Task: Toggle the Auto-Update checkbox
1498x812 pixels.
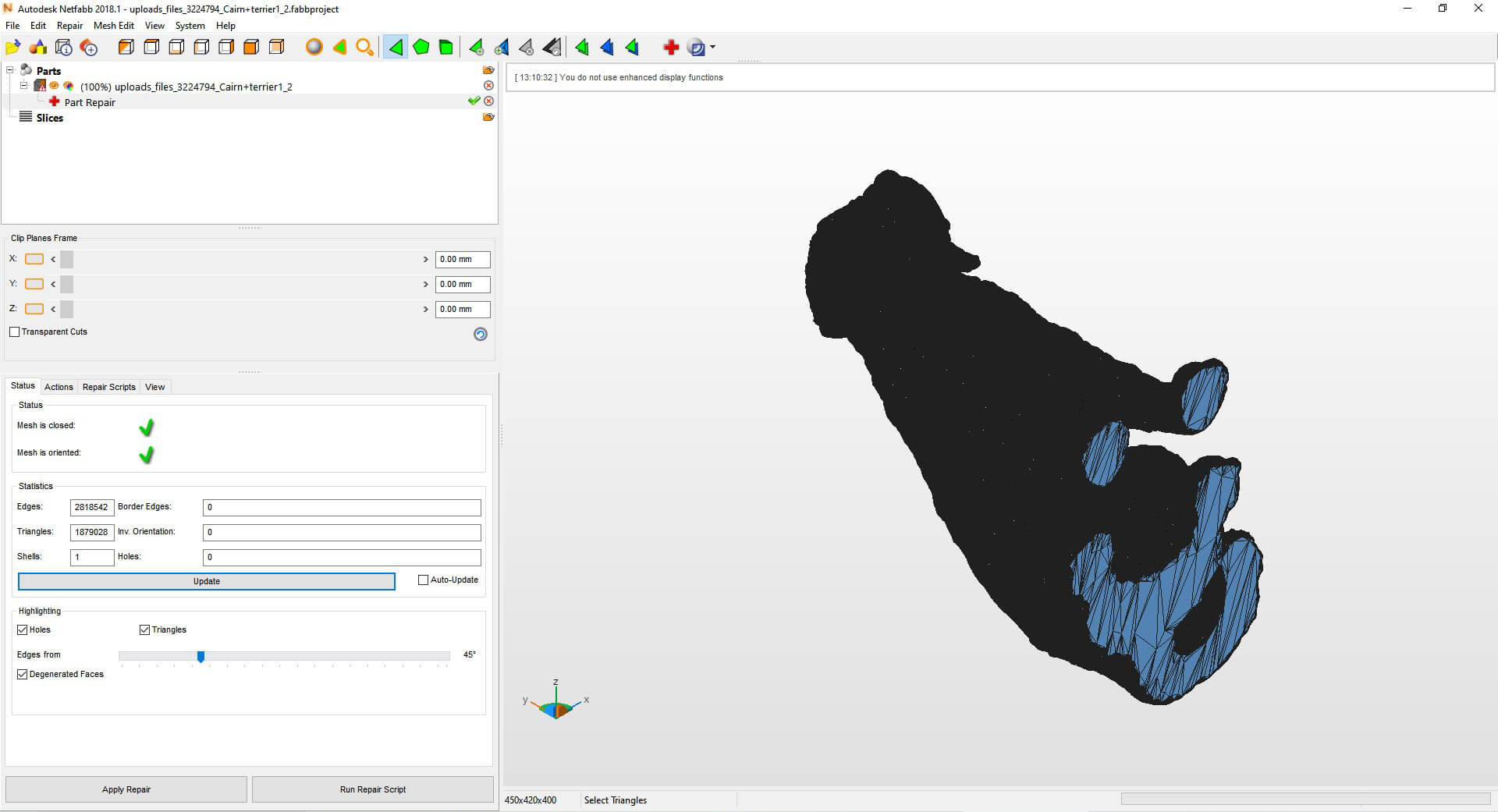Action: (424, 580)
